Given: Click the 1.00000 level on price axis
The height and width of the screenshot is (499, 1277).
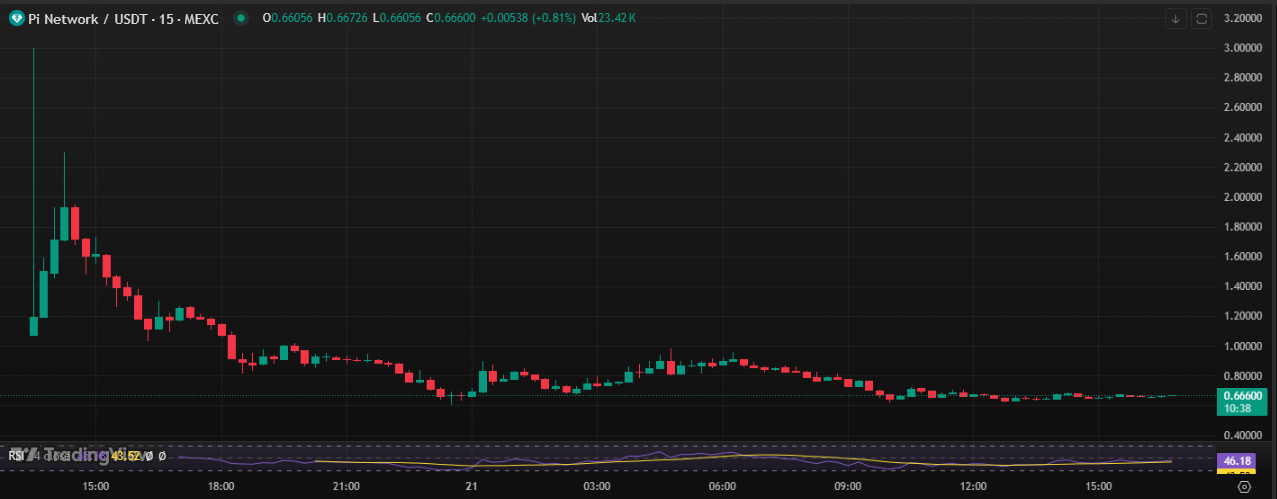Looking at the screenshot, I should pos(1243,346).
